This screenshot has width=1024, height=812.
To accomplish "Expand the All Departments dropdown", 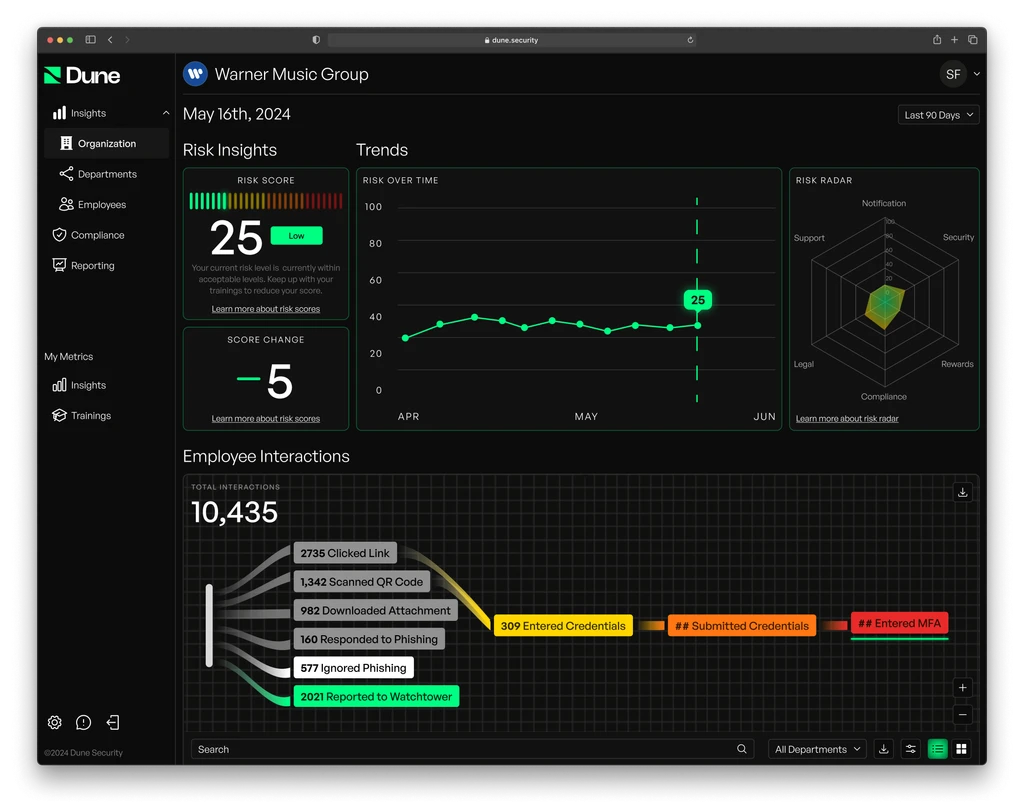I will 818,749.
